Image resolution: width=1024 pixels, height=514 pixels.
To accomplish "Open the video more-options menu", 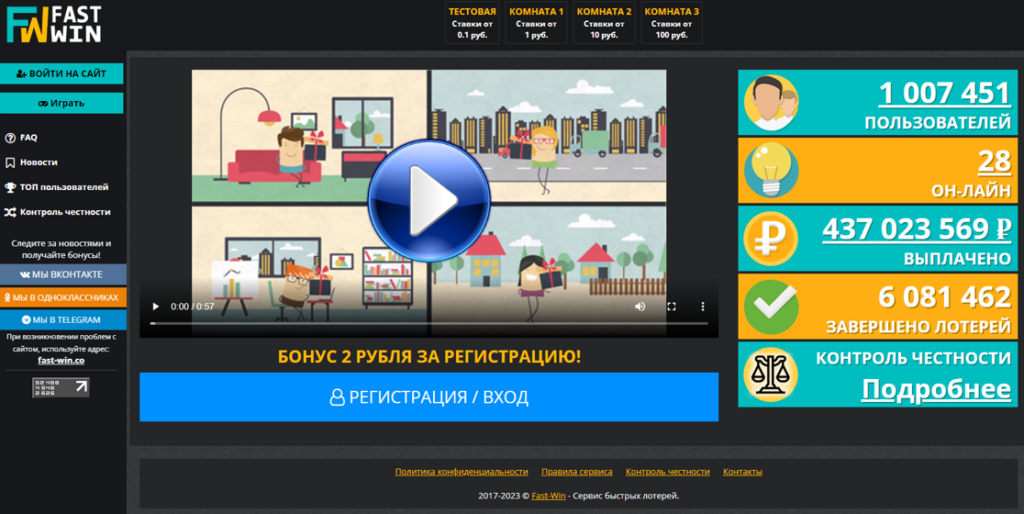I will [x=703, y=306].
